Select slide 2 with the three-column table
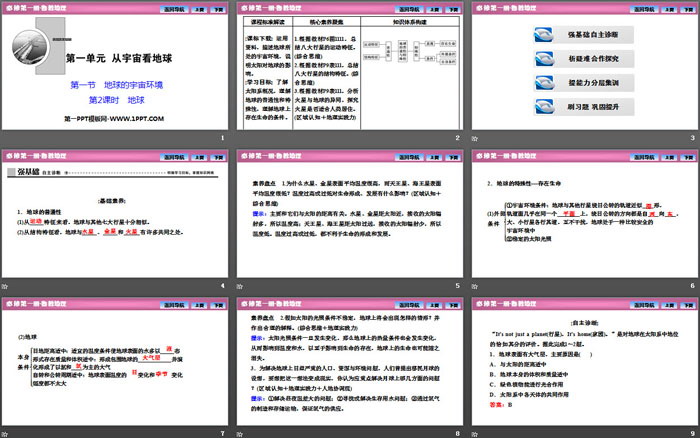 tap(350, 66)
